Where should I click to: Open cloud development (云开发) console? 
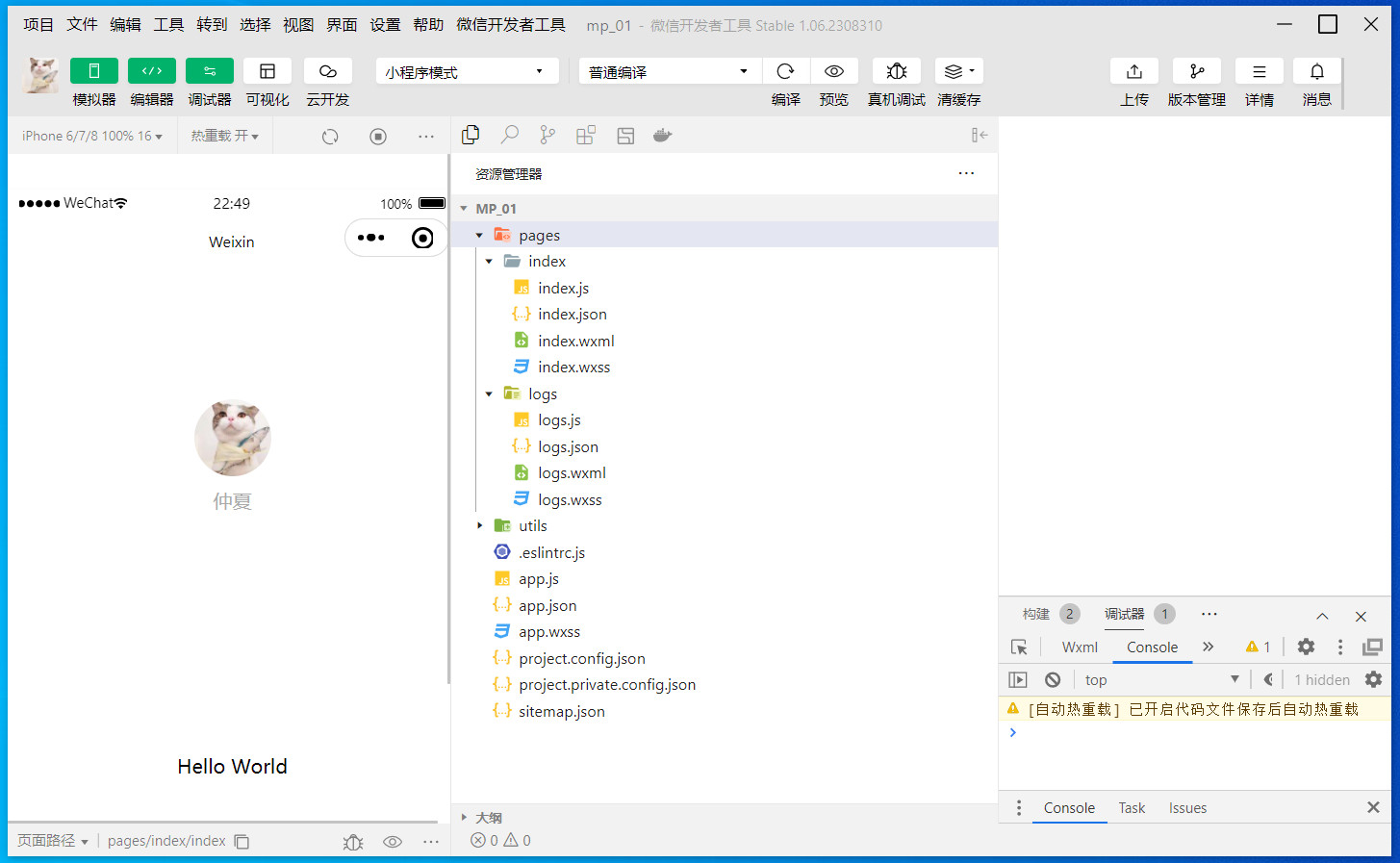pos(328,71)
